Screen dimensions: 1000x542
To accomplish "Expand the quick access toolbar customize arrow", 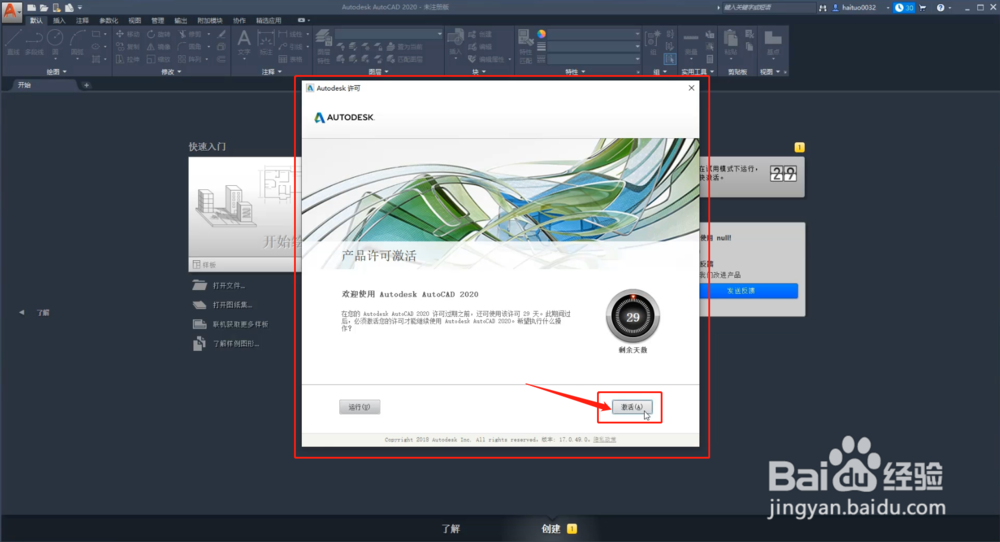I will (x=80, y=8).
